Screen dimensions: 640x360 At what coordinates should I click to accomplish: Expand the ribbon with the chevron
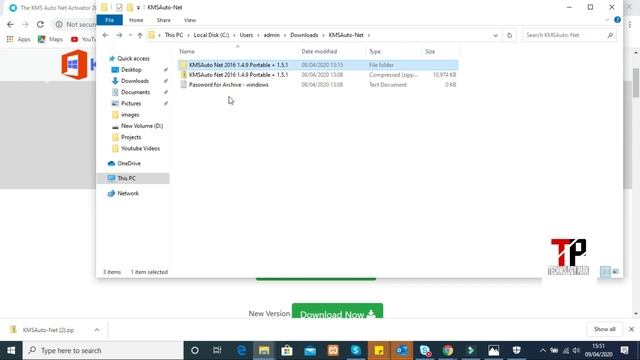point(607,20)
